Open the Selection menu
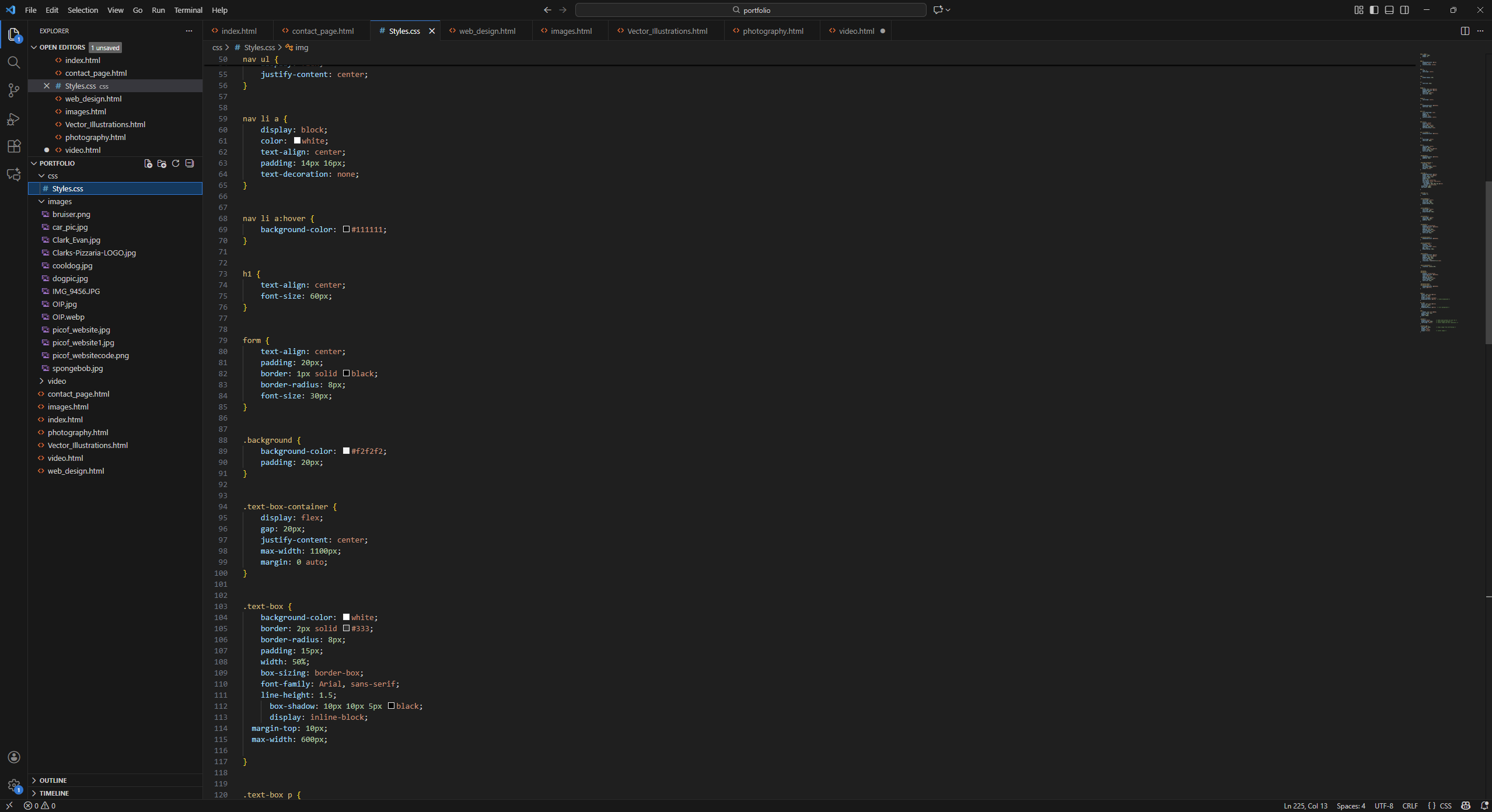 pos(83,10)
